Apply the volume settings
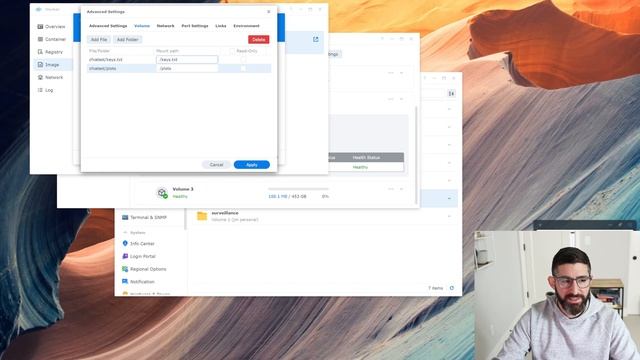The height and width of the screenshot is (360, 640). click(252, 165)
